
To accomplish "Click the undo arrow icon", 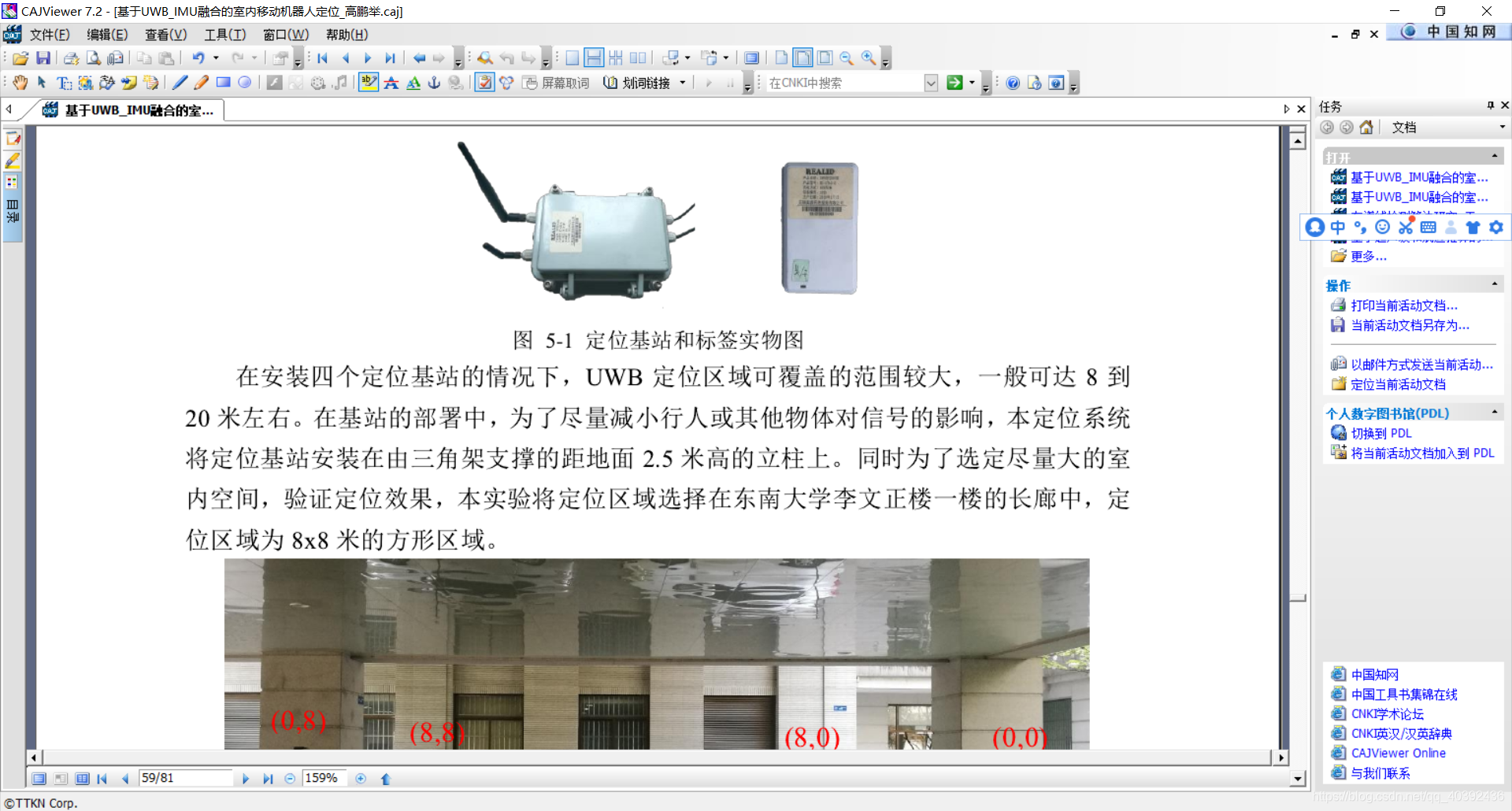I will point(198,58).
